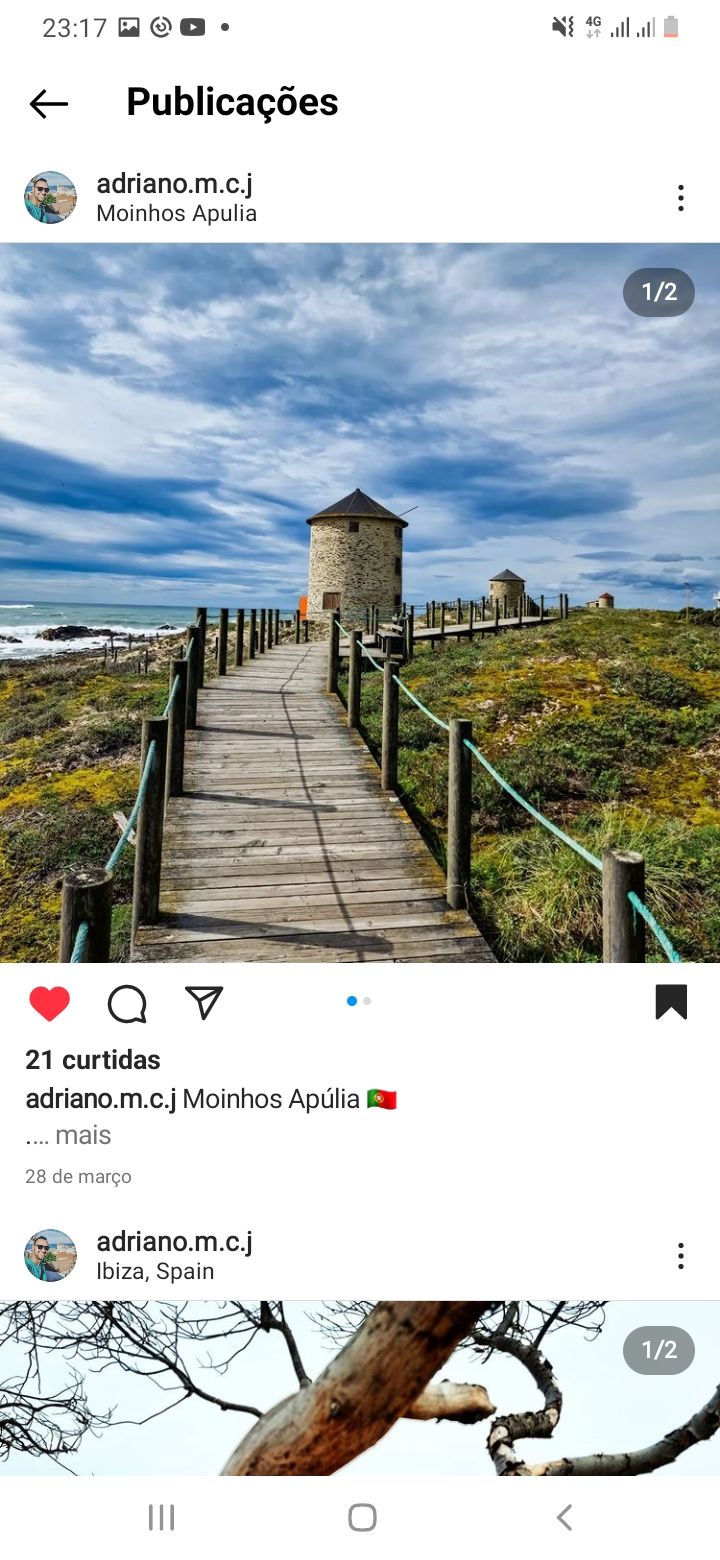Open Android recent apps button
720x1560 pixels.
tap(161, 1517)
